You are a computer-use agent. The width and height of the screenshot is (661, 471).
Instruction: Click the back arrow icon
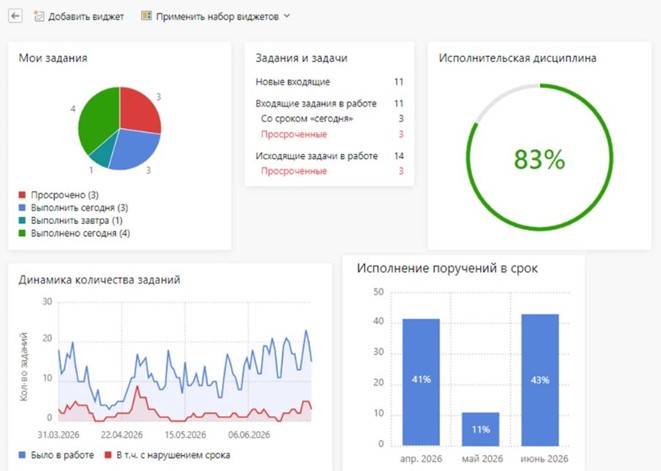pos(15,16)
